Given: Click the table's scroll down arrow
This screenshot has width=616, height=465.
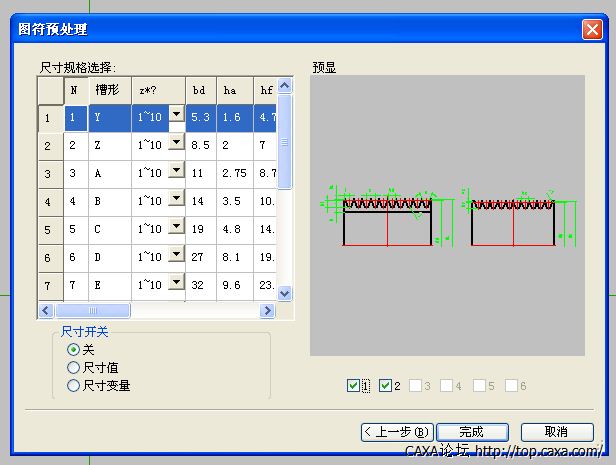Looking at the screenshot, I should coord(284,293).
